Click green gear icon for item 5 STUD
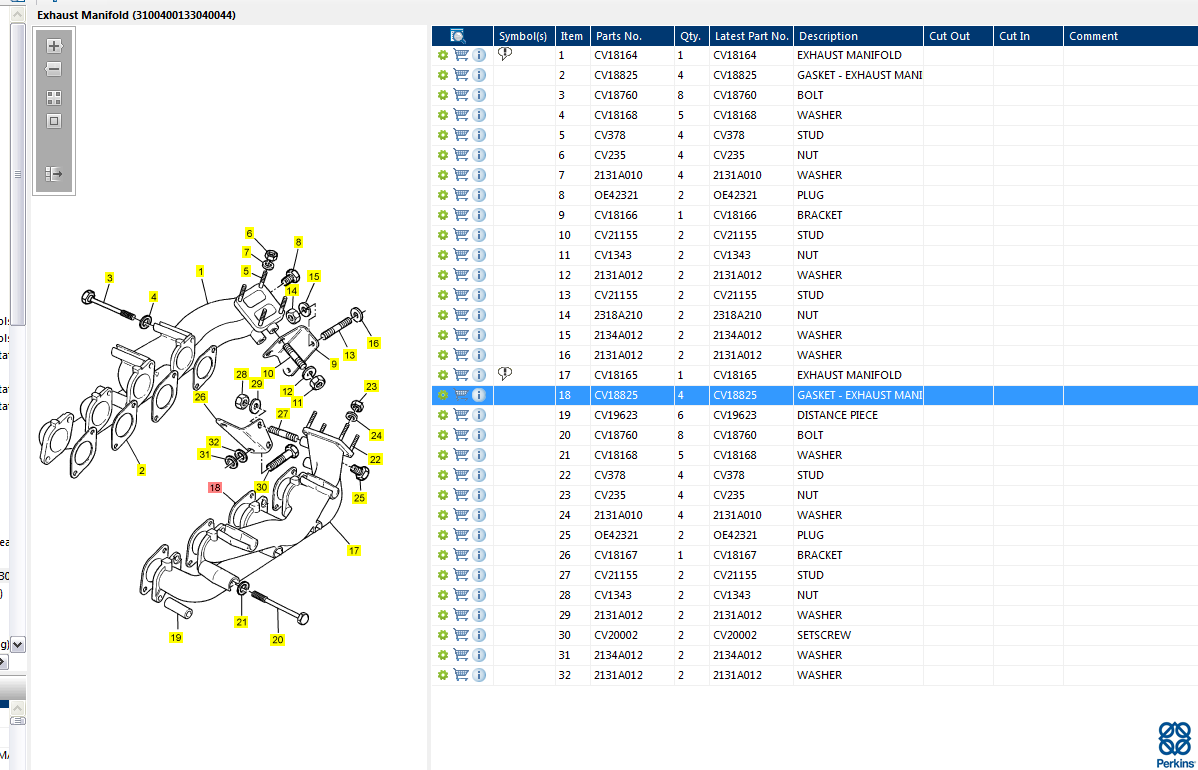The width and height of the screenshot is (1198, 770). 442,135
